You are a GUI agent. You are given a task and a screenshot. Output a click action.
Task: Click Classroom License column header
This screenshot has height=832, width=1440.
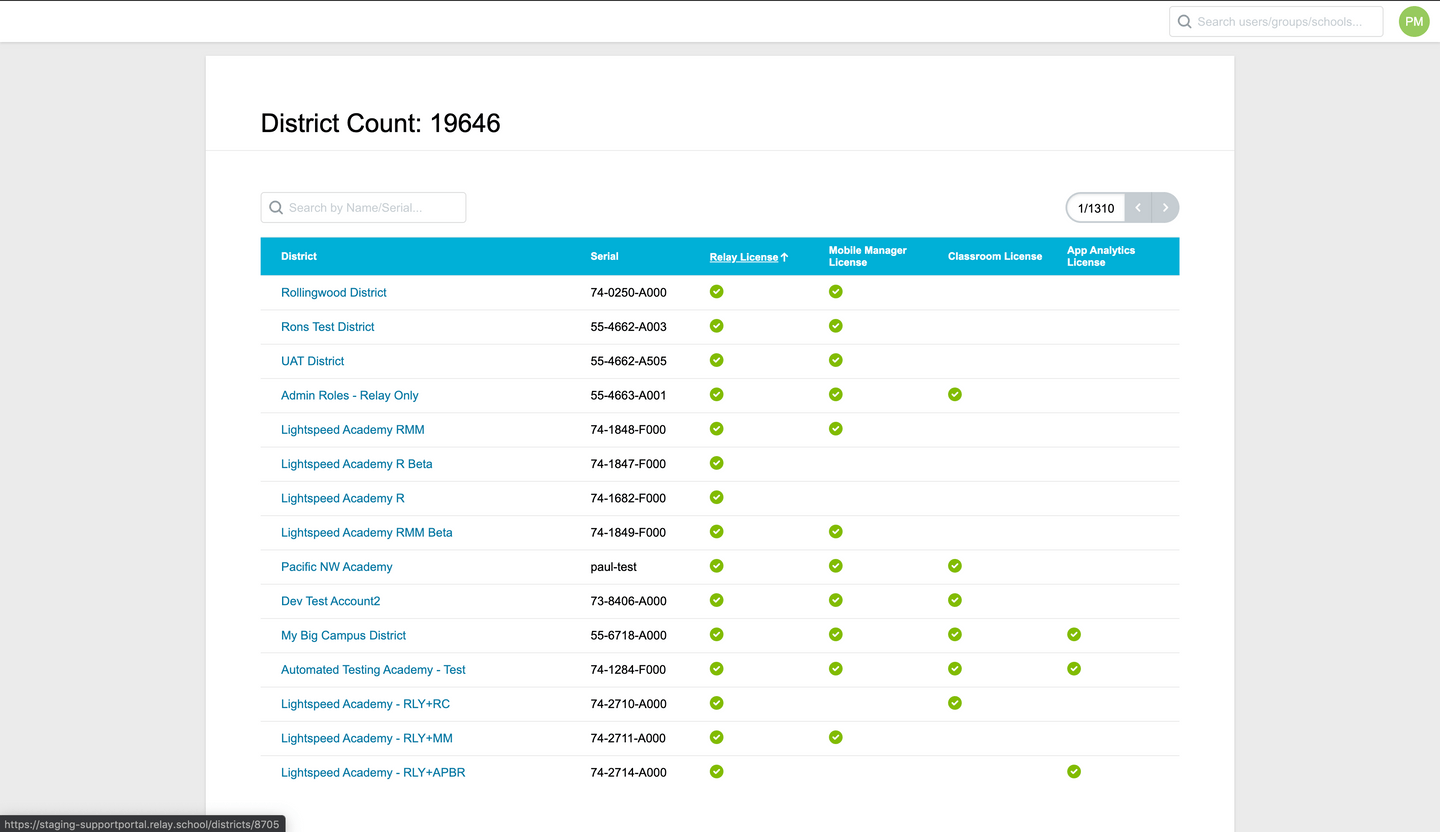(995, 256)
